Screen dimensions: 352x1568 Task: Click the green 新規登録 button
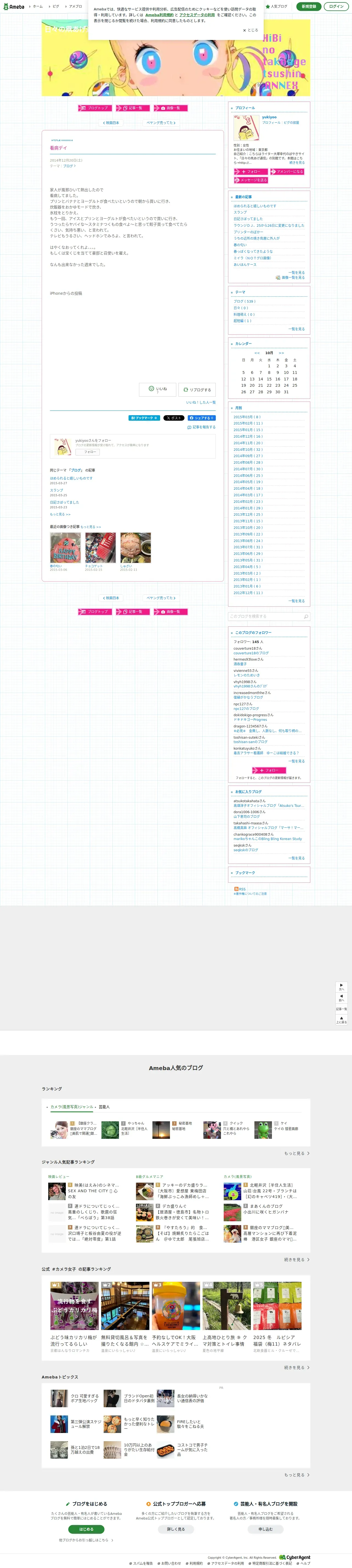pyautogui.click(x=309, y=7)
